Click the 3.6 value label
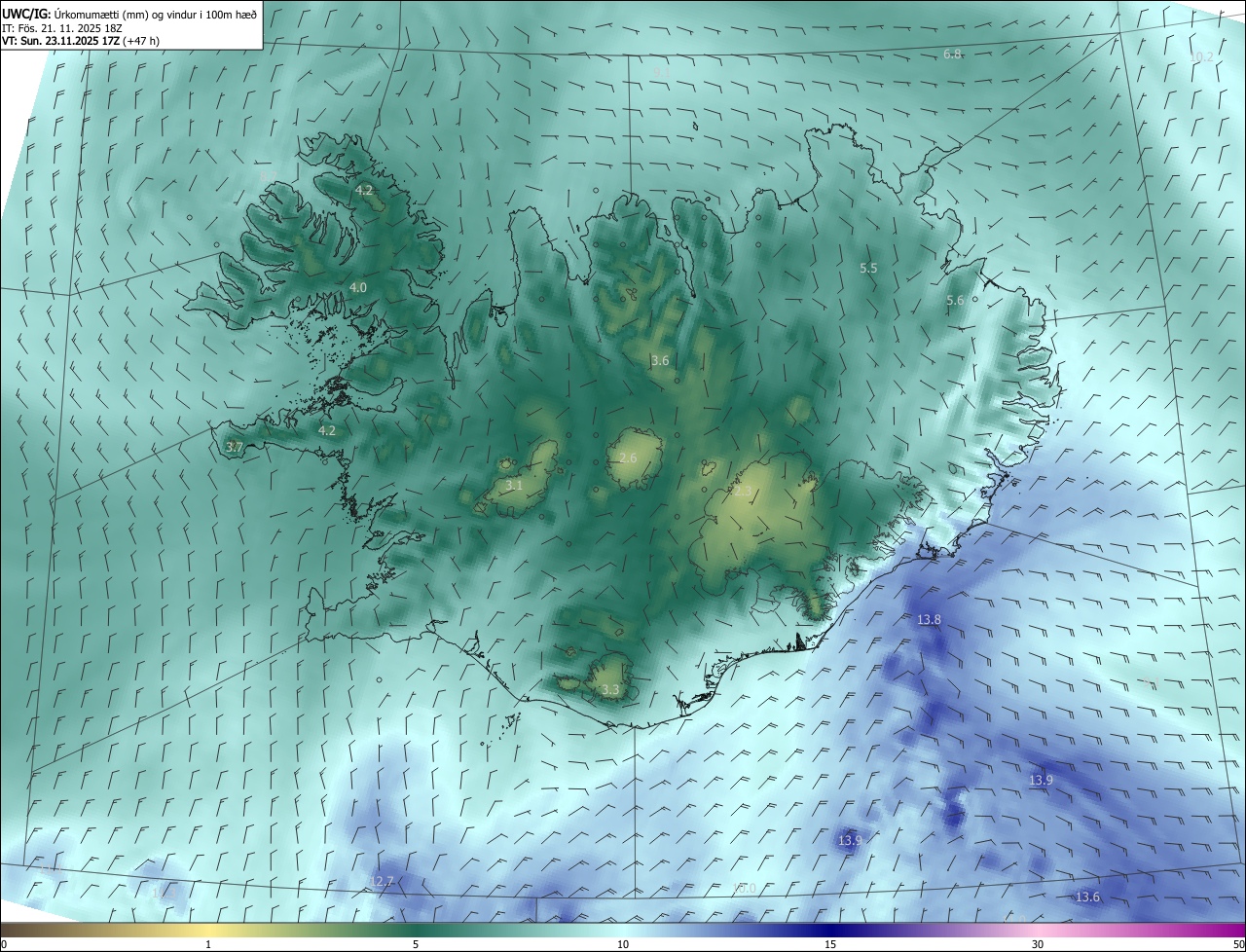 [660, 361]
